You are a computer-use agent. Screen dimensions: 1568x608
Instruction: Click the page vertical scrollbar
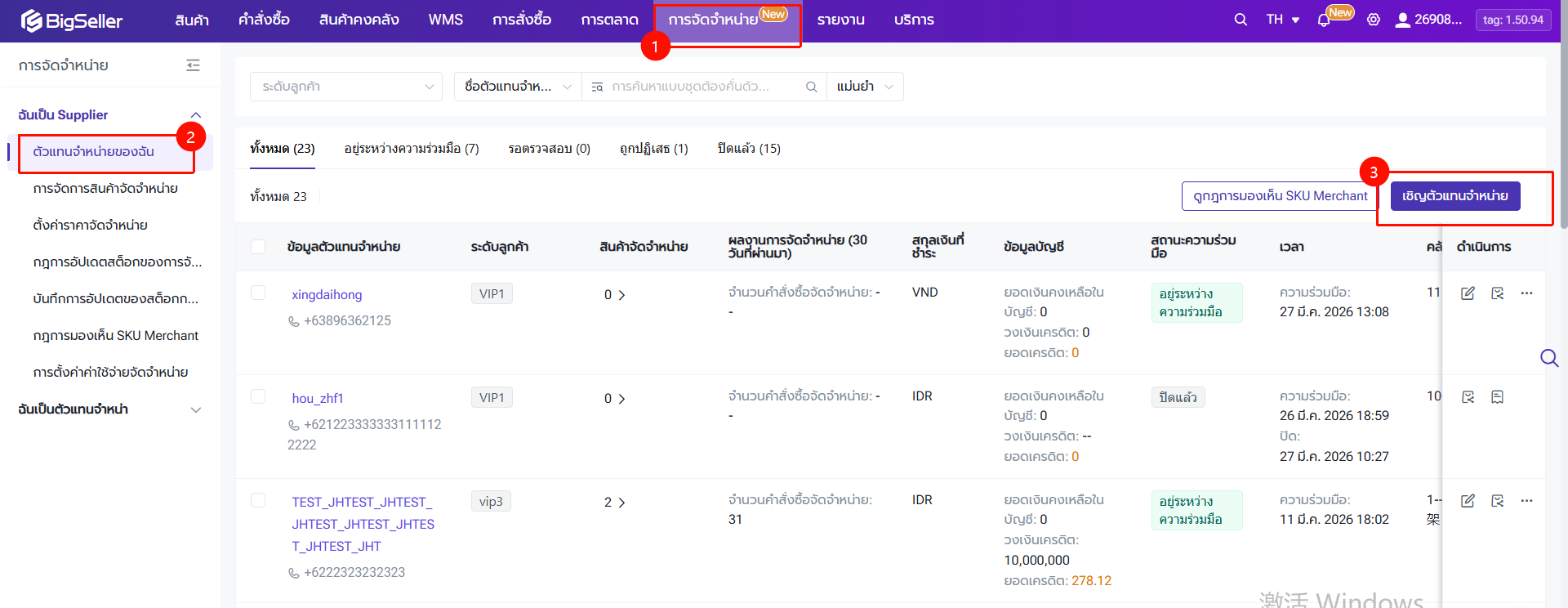tap(1564, 114)
